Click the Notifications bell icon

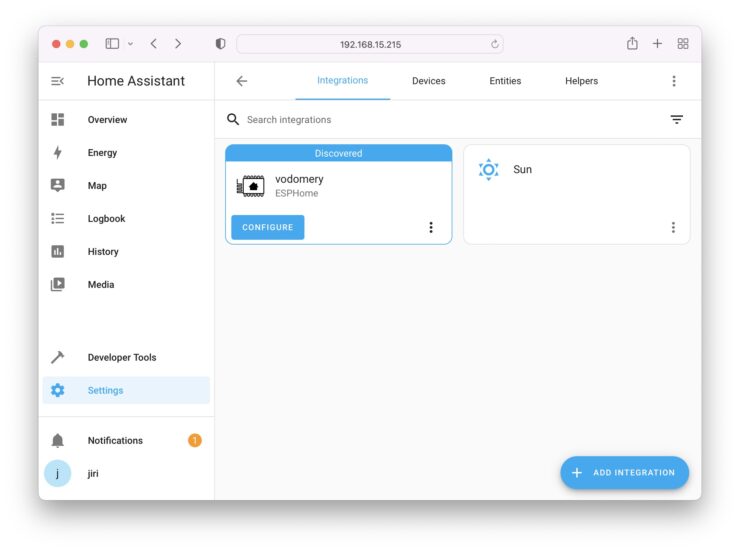58,440
